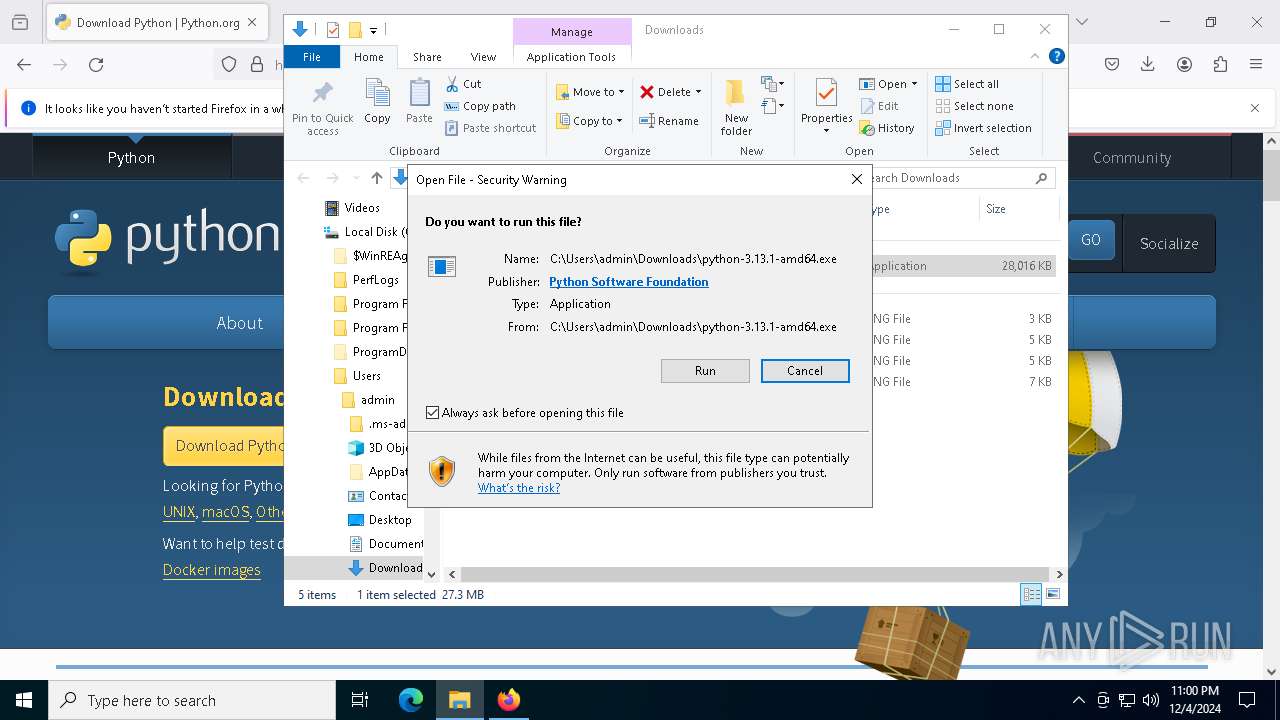1280x720 pixels.
Task: Select the admin folder in tree
Action: pos(377,400)
